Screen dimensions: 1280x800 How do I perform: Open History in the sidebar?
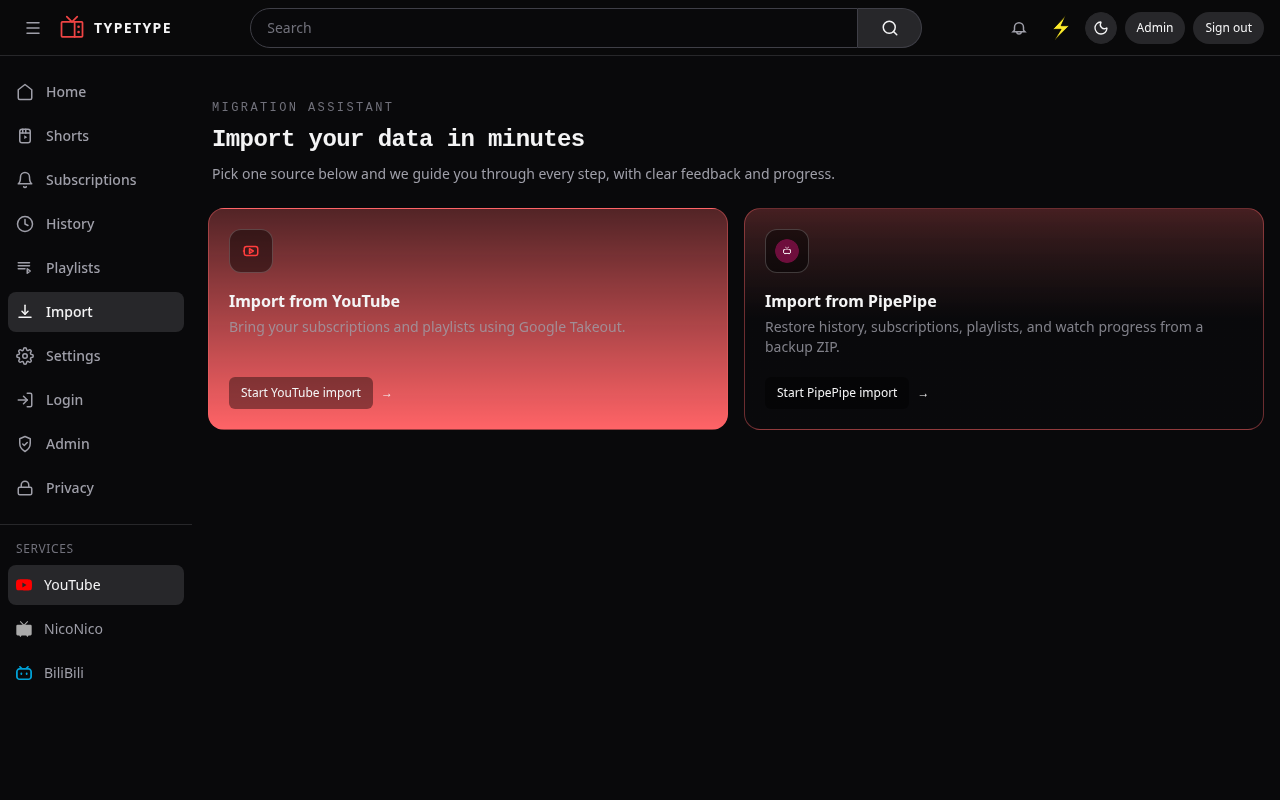pyautogui.click(x=96, y=224)
